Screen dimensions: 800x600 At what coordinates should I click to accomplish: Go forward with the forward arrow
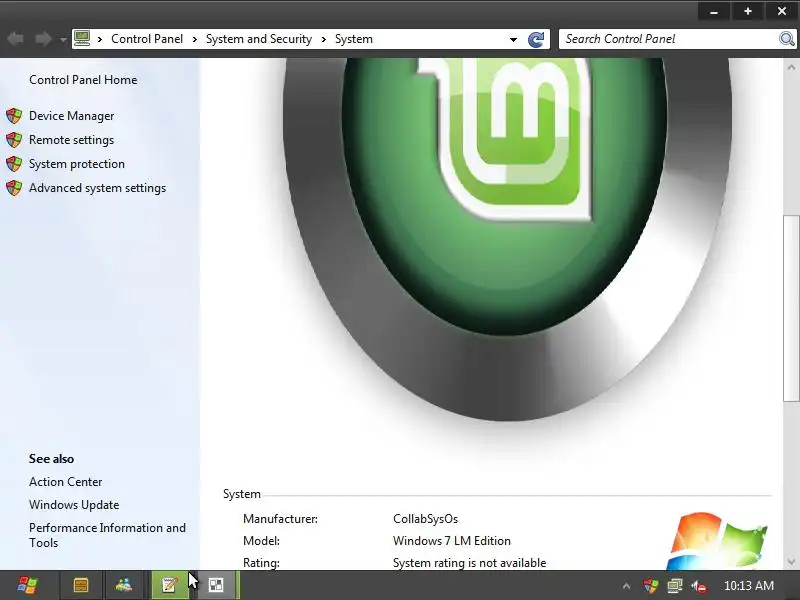click(x=43, y=39)
